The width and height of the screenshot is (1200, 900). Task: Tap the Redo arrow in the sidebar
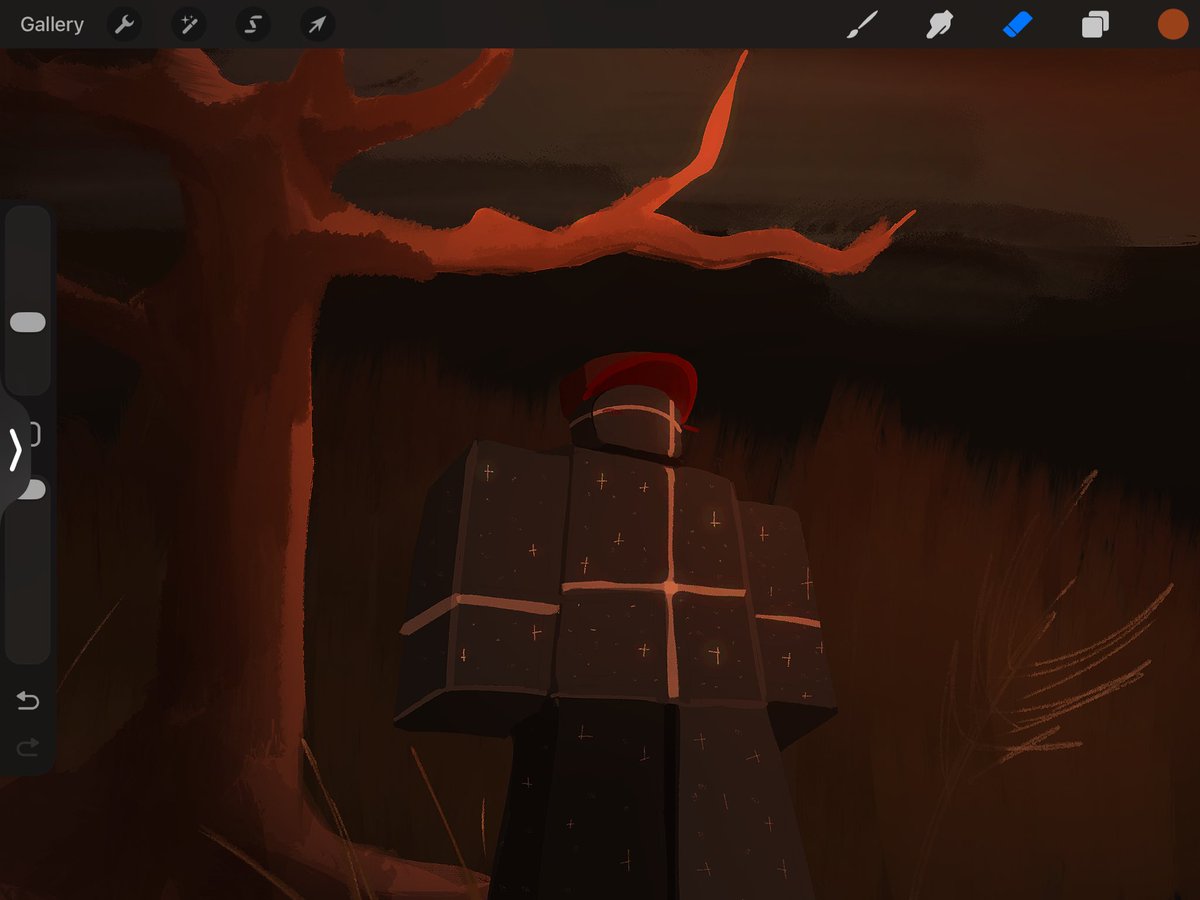point(28,746)
